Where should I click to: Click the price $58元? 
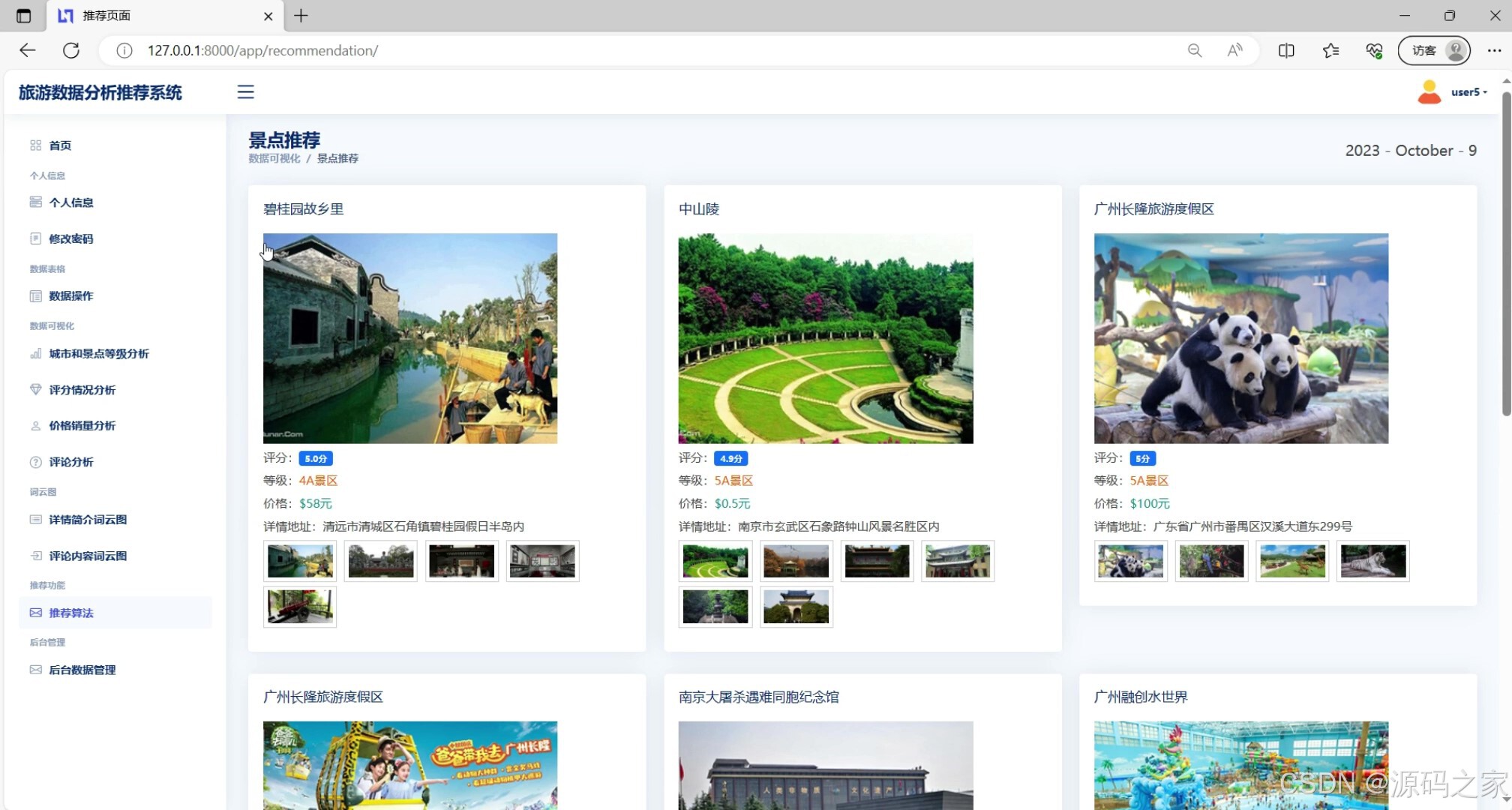(x=316, y=503)
